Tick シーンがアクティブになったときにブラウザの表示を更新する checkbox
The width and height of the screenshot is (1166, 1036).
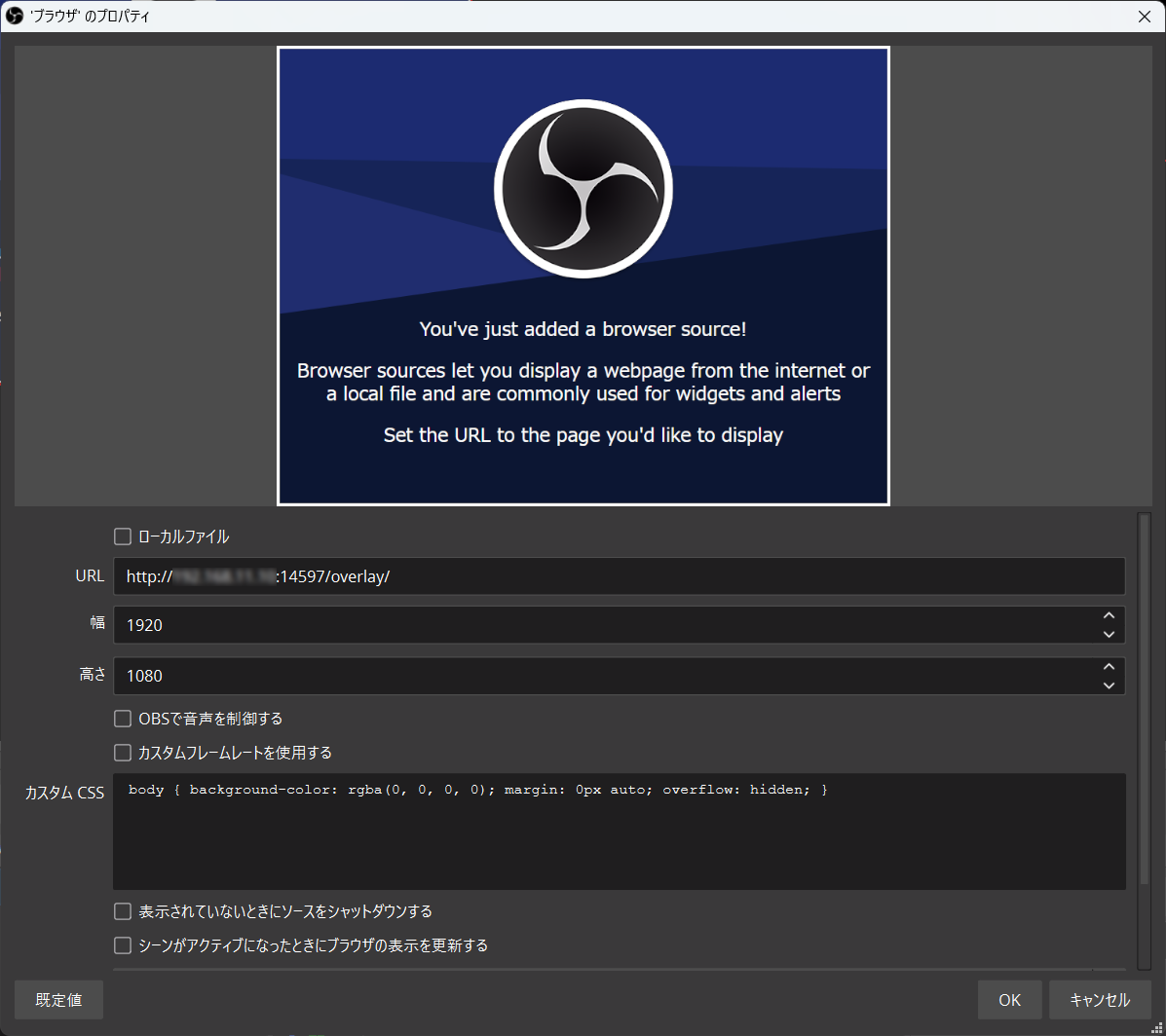coord(123,945)
